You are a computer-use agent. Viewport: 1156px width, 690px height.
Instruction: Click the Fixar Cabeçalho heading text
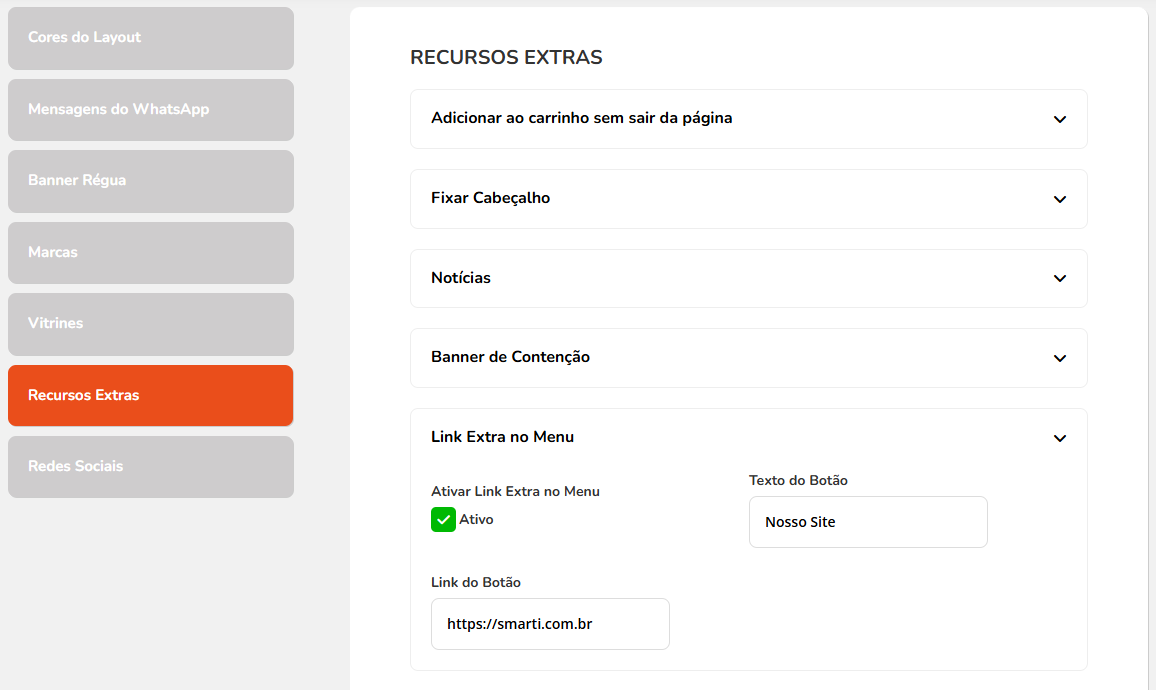tap(490, 198)
